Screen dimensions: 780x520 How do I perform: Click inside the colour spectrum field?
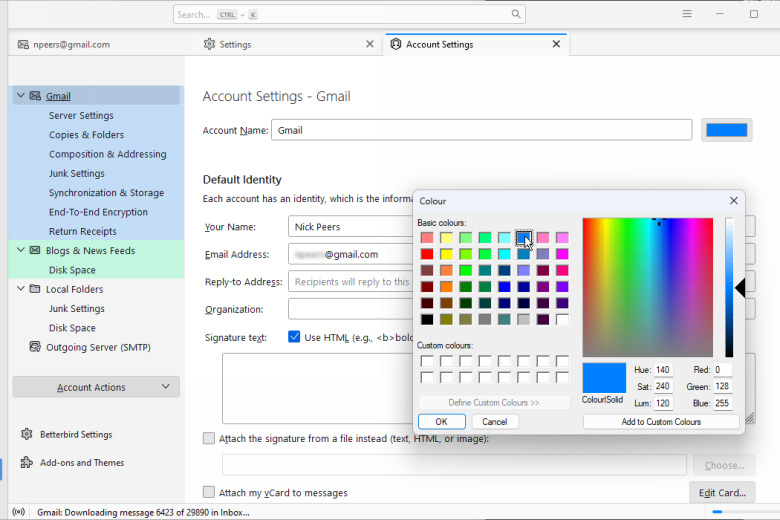coord(648,287)
